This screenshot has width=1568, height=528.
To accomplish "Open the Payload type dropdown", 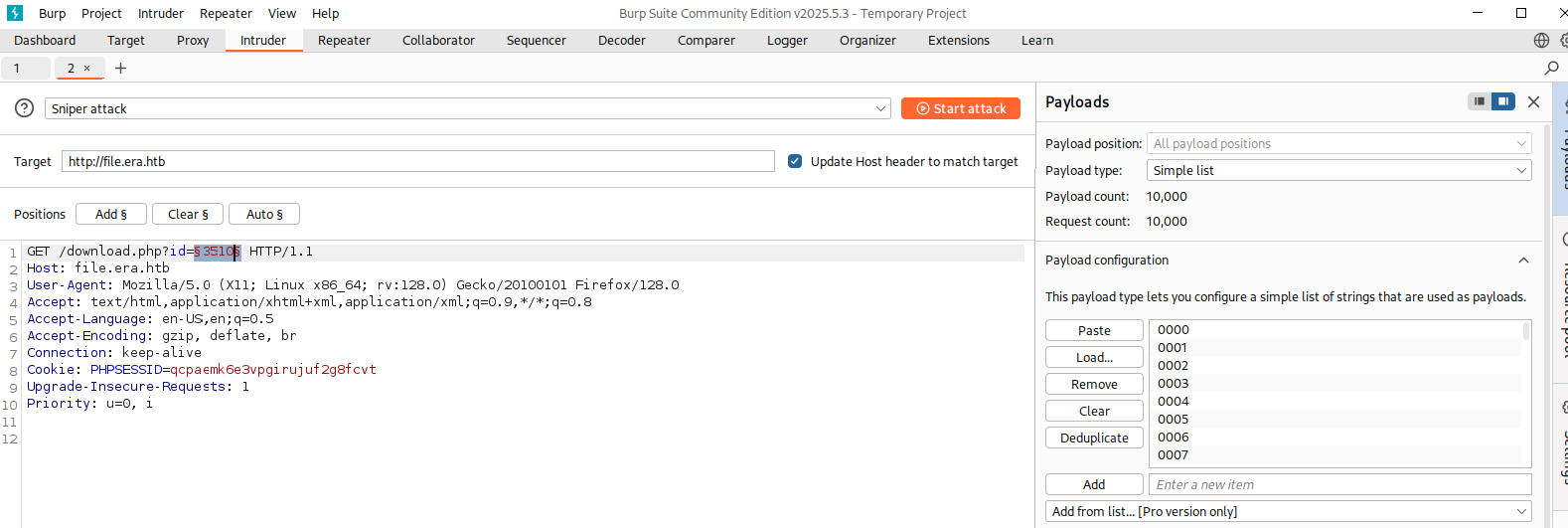I will [1338, 170].
